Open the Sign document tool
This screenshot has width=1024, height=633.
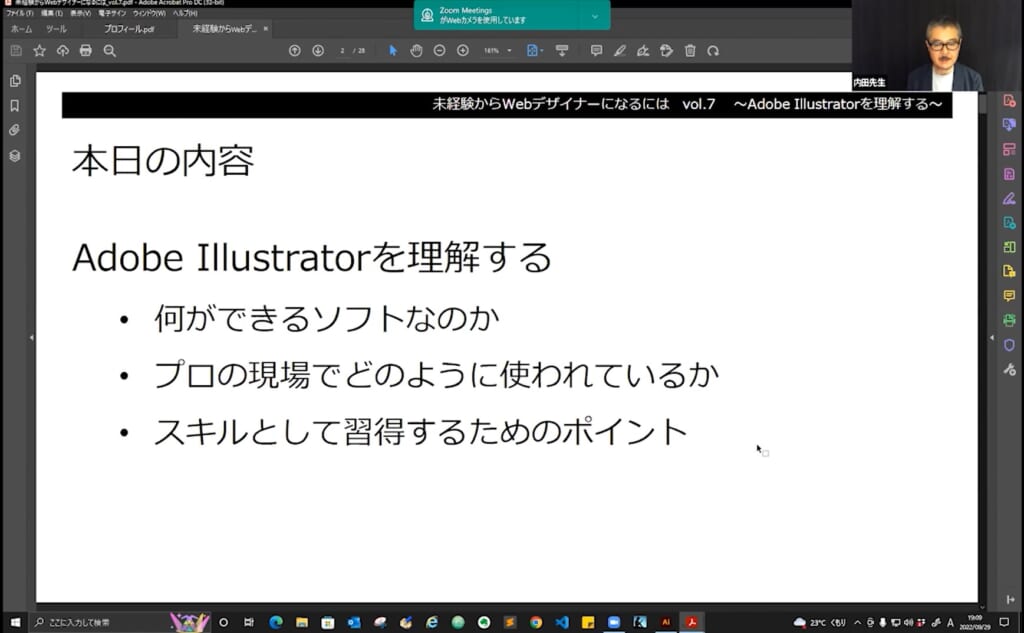tap(643, 51)
